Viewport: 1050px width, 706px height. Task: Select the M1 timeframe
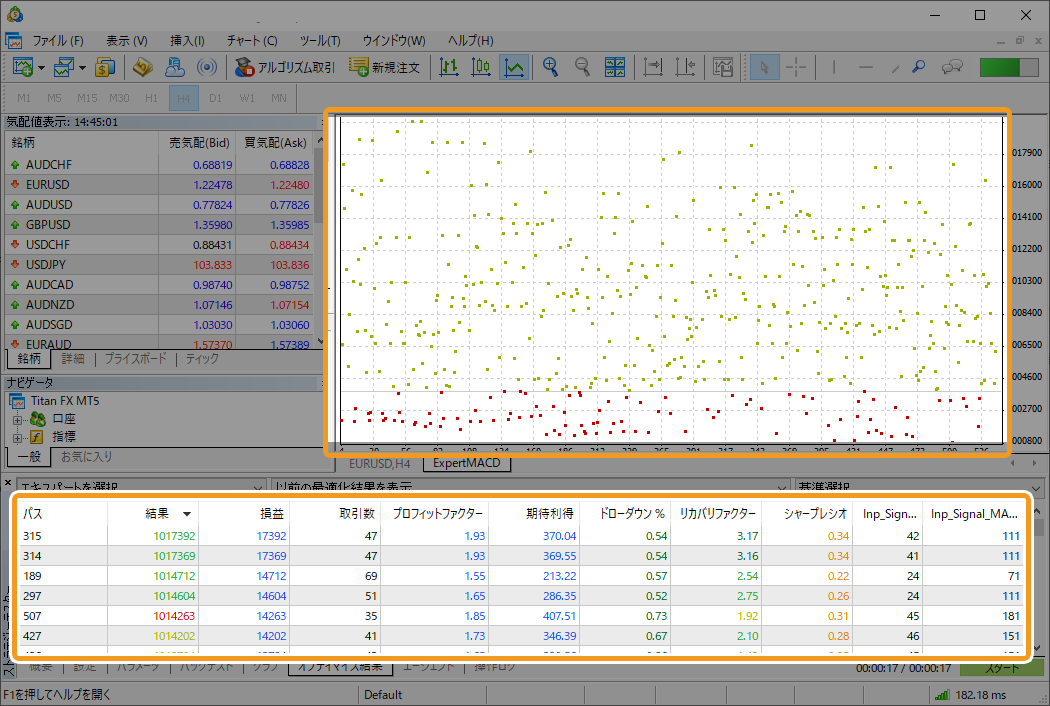23,98
